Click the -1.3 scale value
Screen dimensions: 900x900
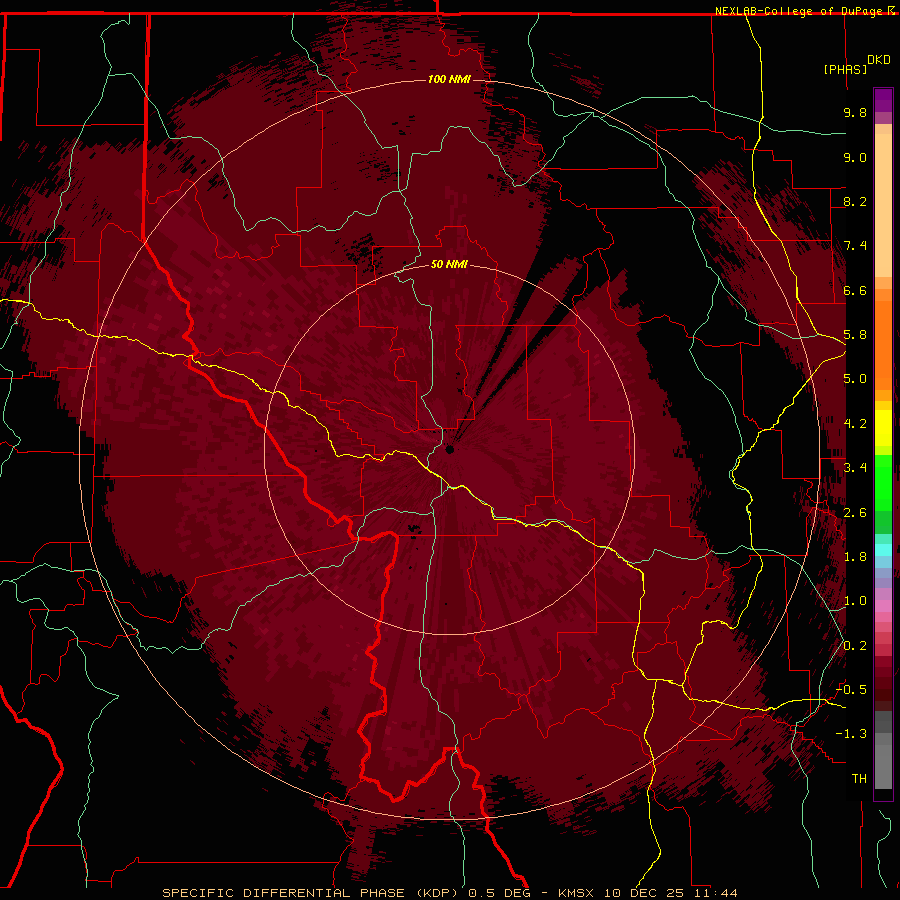point(851,734)
